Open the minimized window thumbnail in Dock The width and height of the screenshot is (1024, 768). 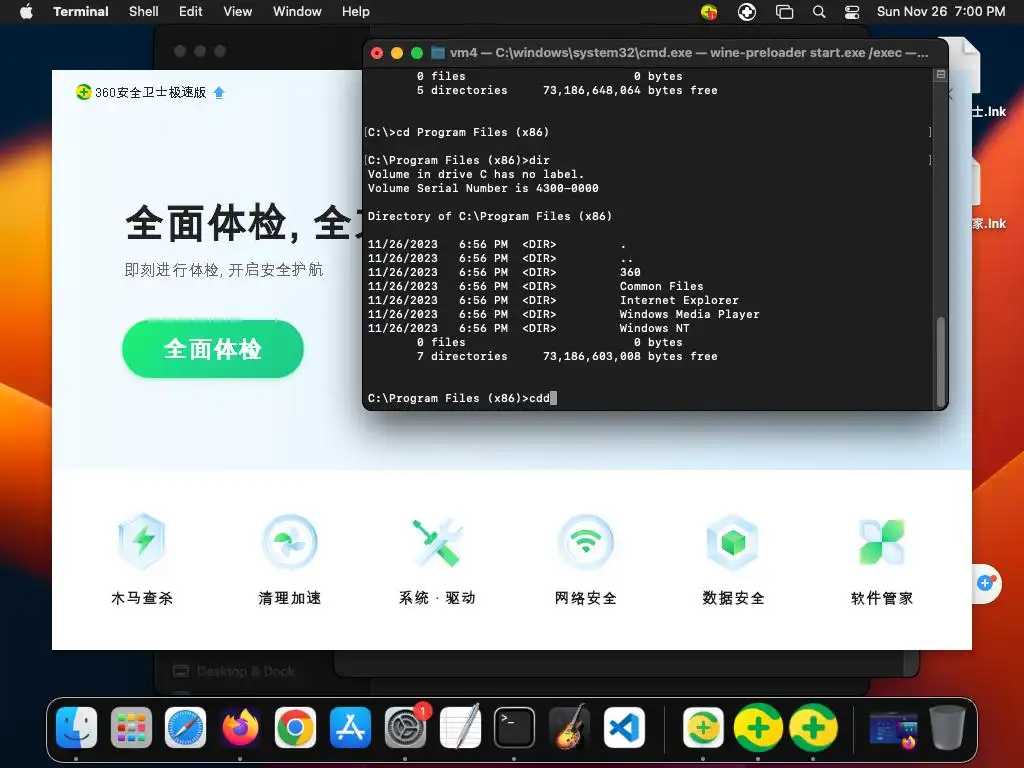893,729
